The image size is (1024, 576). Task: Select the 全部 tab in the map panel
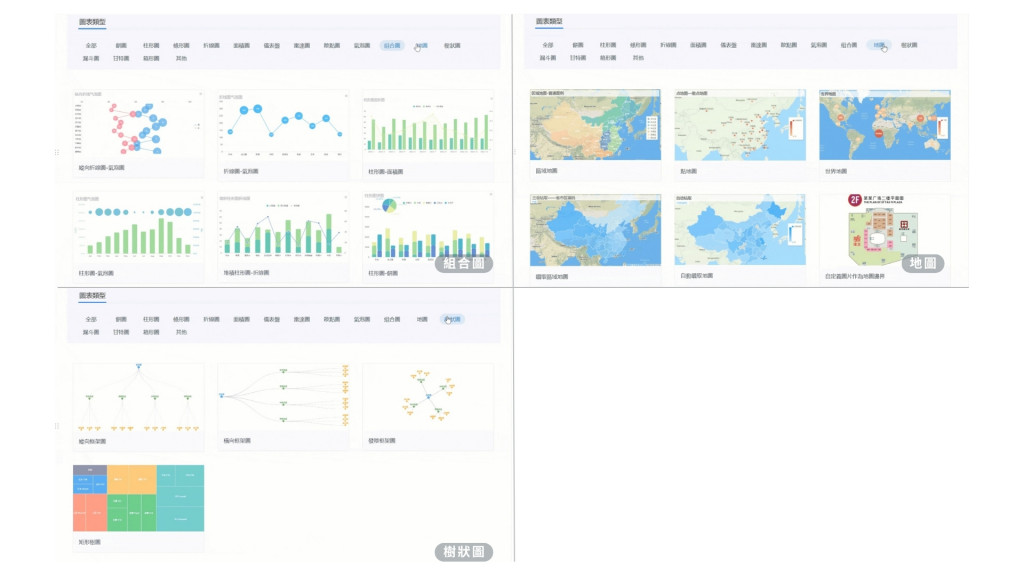point(547,45)
